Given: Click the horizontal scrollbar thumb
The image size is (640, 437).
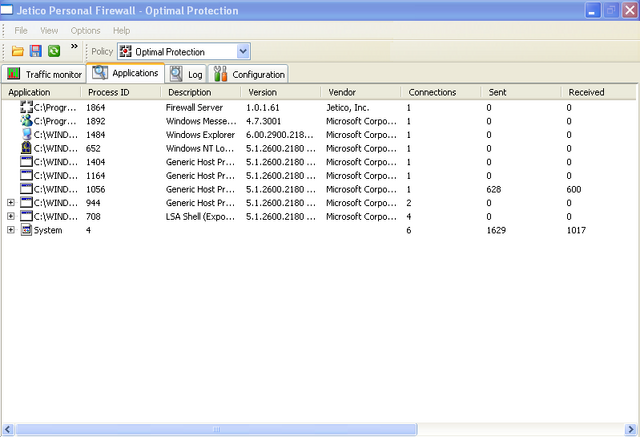Looking at the screenshot, I should click(x=216, y=429).
